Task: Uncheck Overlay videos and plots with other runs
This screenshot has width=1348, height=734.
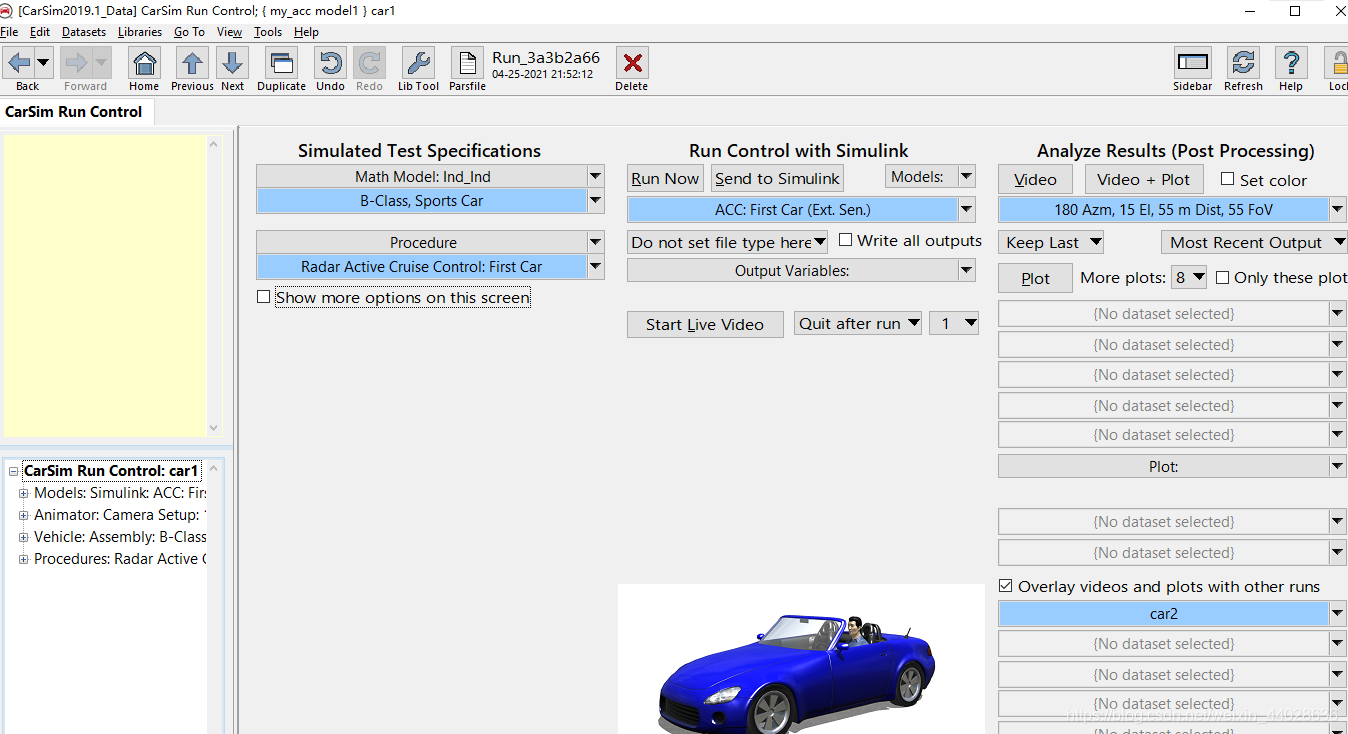Action: [1006, 586]
